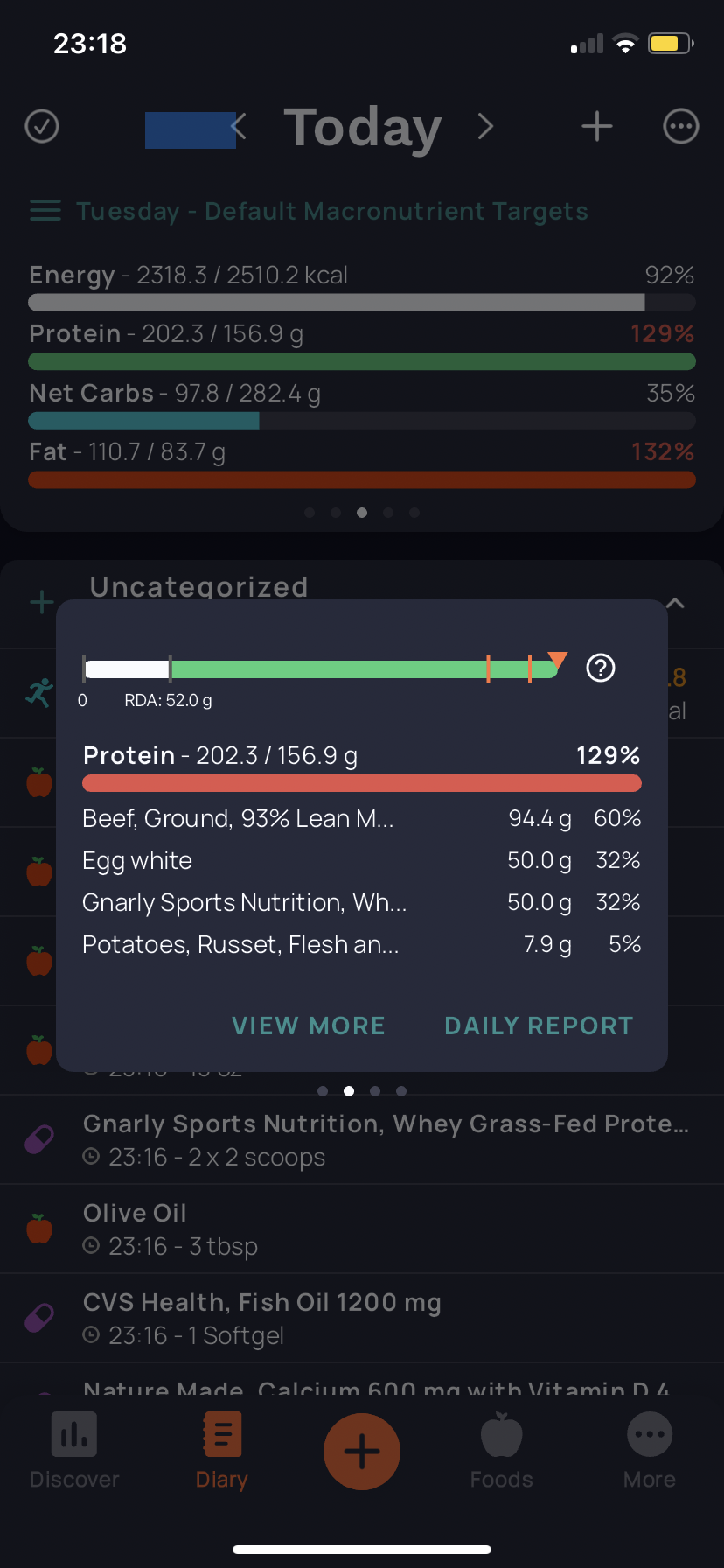Screen dimensions: 724x1568
Task: Open the Discover tab
Action: point(74,1451)
